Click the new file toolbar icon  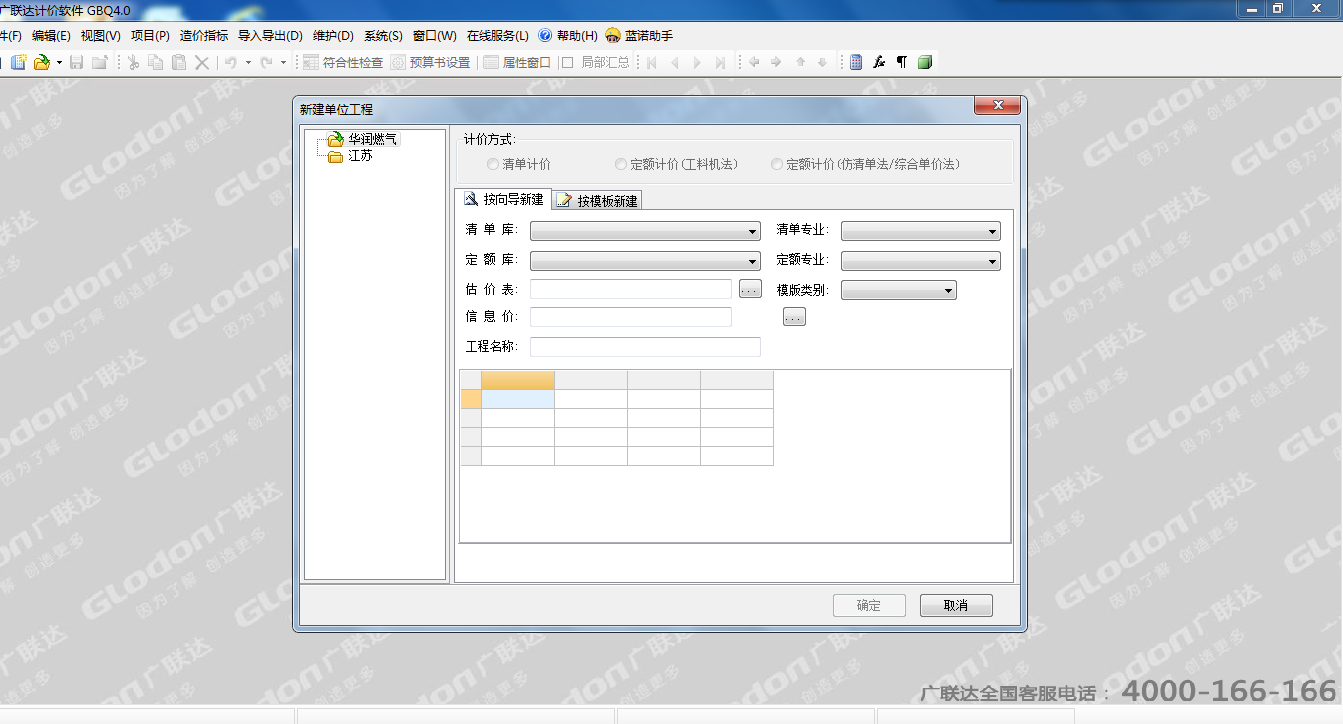pos(19,62)
